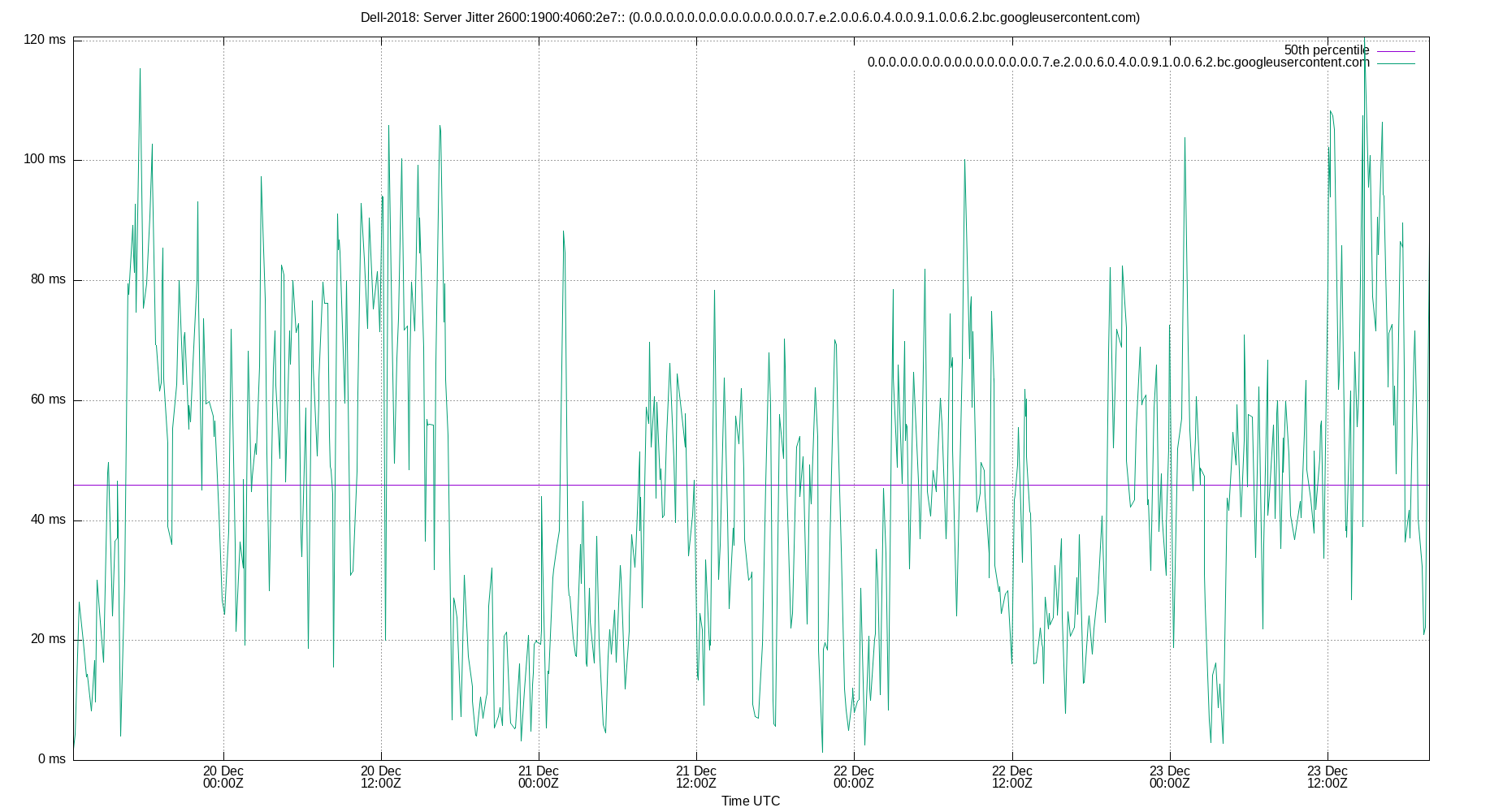The height and width of the screenshot is (812, 1503).
Task: Click the 60 ms gridline label
Action: point(49,398)
